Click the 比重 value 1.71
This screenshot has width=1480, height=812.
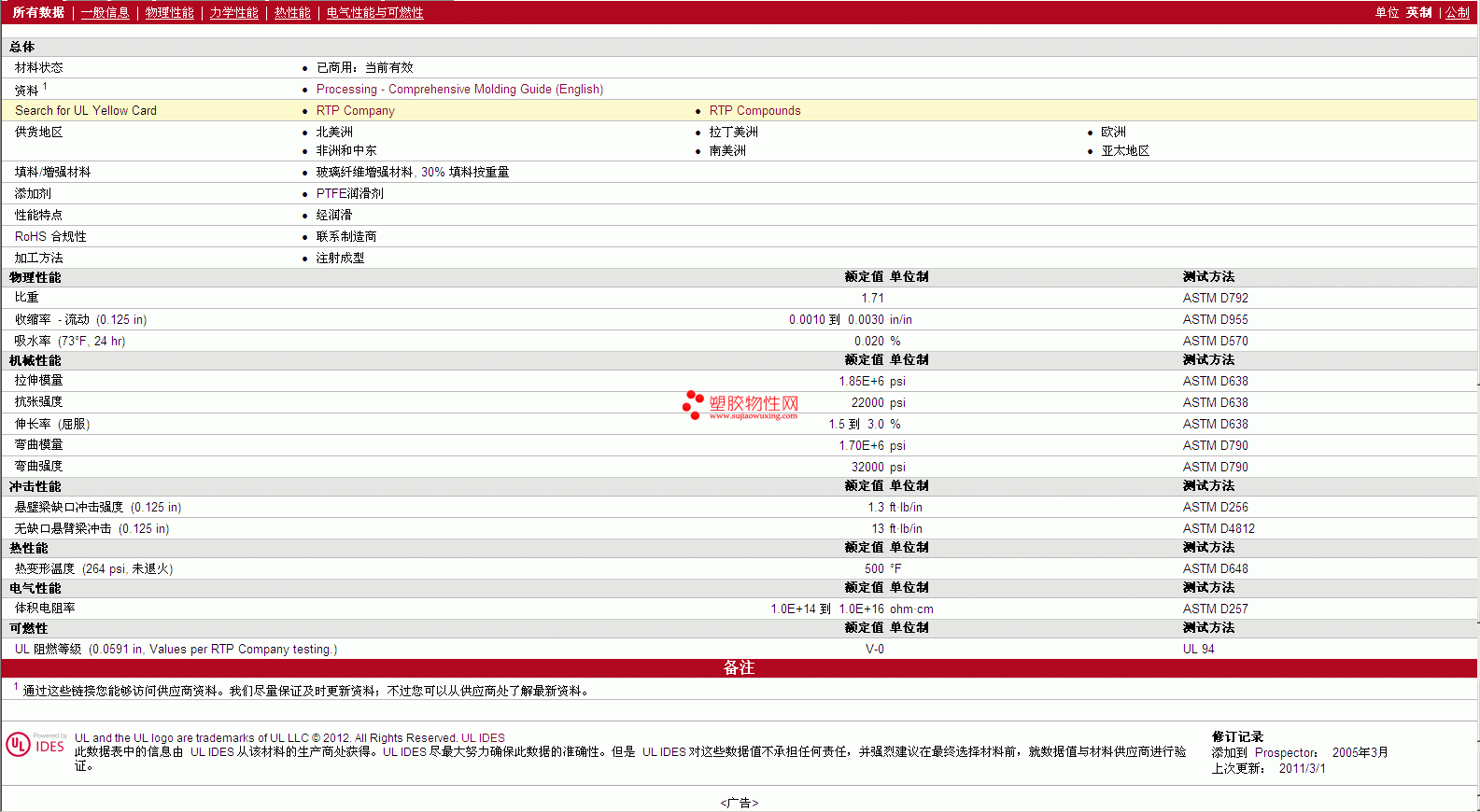coord(872,298)
